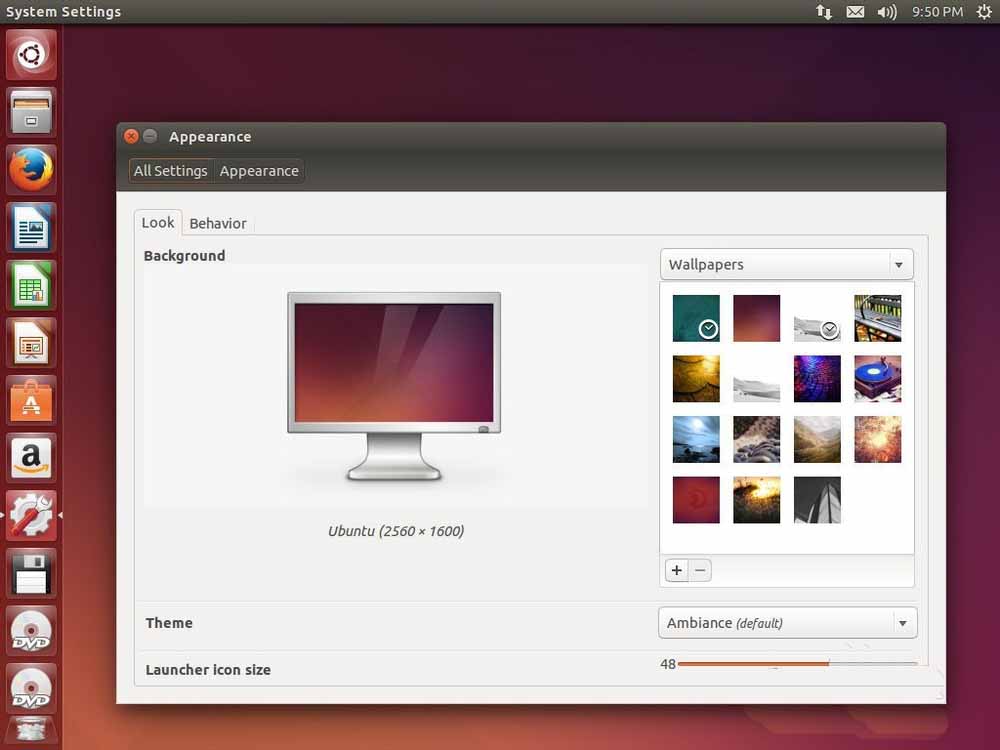Add a new wallpaper with plus button
This screenshot has height=750, width=1000.
click(x=677, y=570)
